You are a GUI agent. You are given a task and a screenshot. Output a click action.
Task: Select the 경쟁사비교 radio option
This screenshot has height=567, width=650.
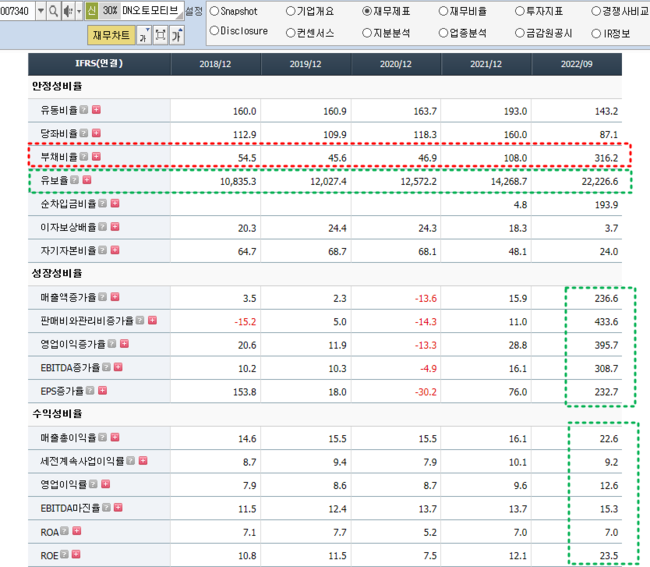point(596,11)
